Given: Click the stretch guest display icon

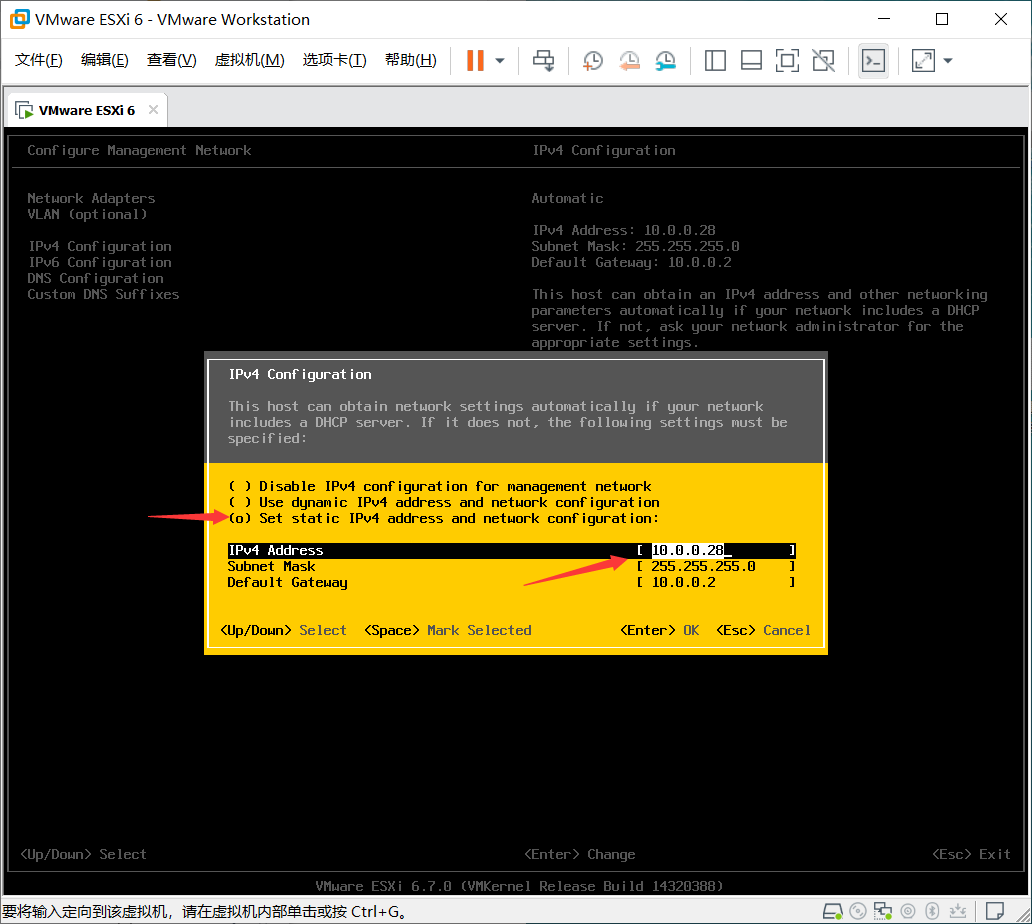Looking at the screenshot, I should 923,61.
